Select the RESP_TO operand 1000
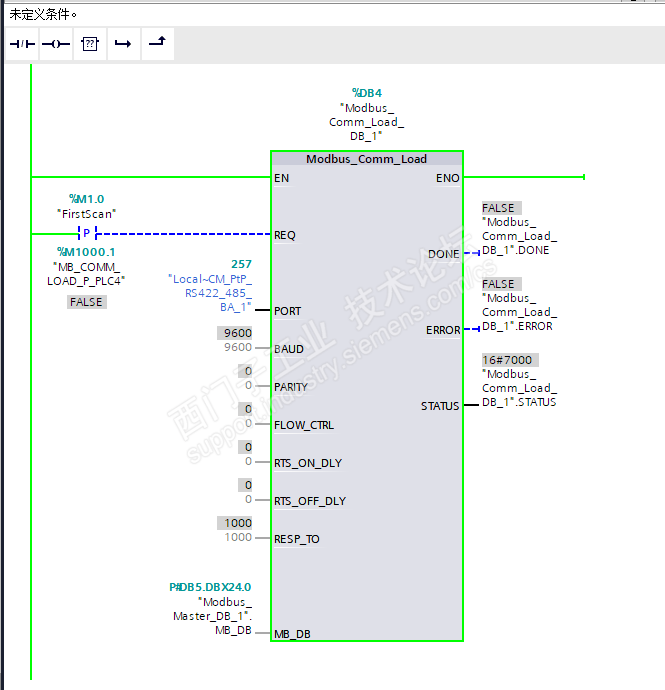 point(238,537)
